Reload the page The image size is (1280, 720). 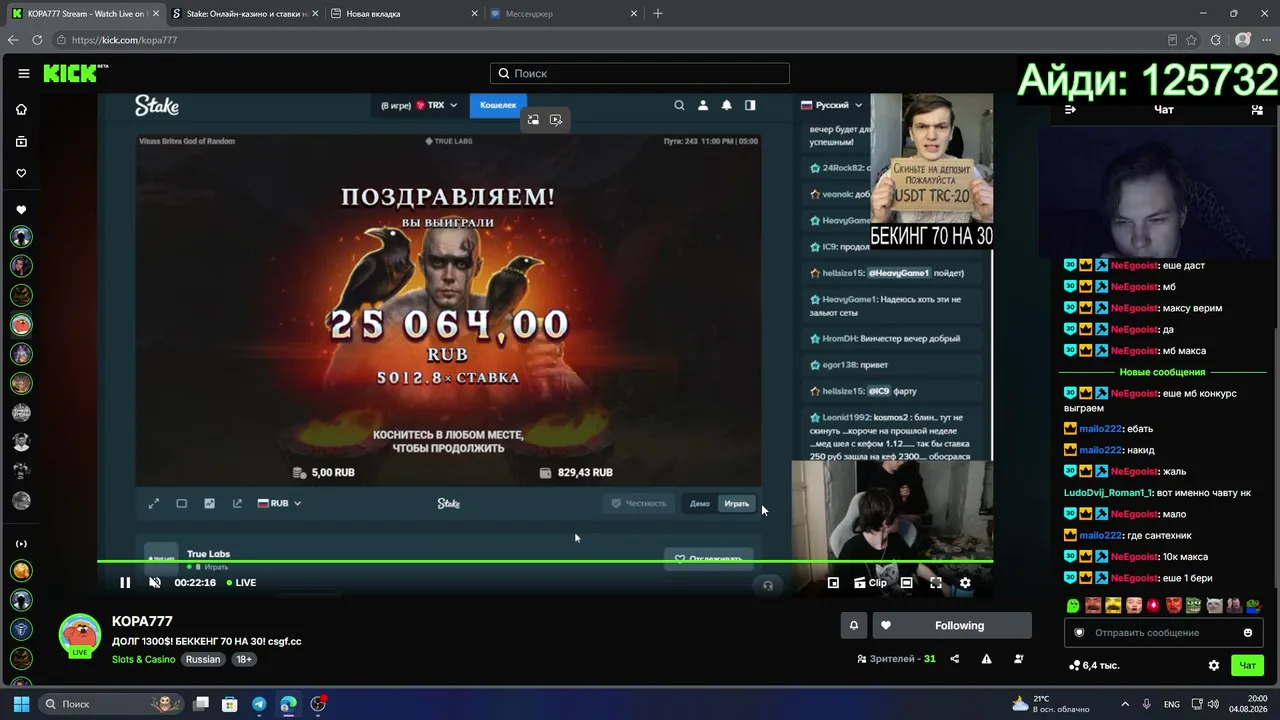tap(37, 40)
